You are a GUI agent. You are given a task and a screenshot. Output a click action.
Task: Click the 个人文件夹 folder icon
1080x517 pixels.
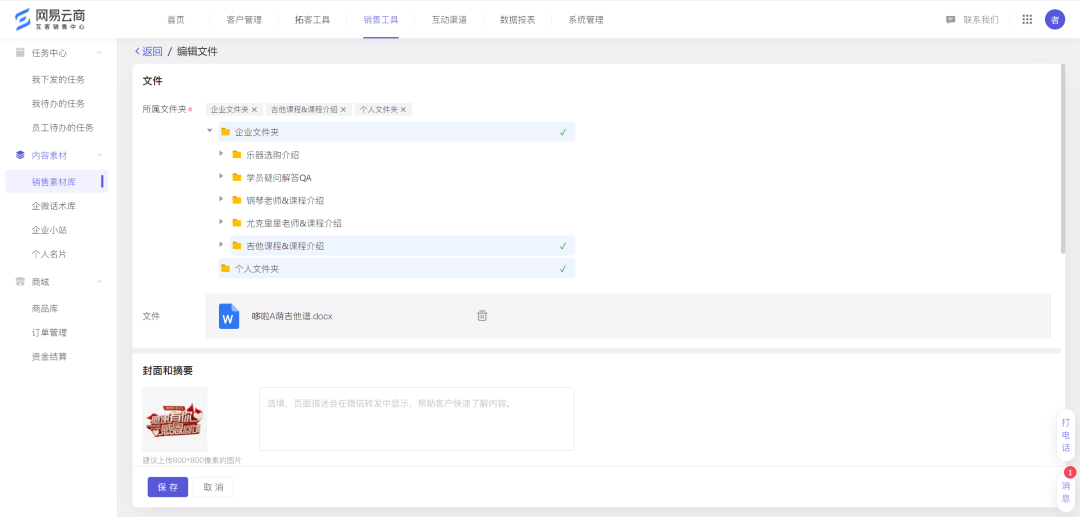point(225,268)
